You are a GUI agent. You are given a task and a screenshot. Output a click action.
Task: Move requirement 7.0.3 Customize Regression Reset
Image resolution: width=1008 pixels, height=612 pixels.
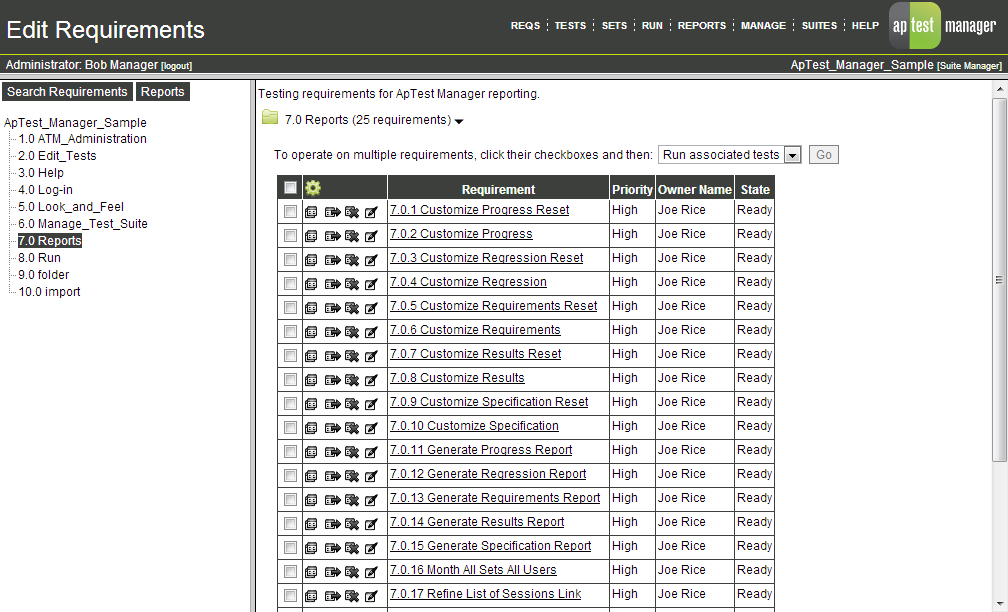click(332, 260)
